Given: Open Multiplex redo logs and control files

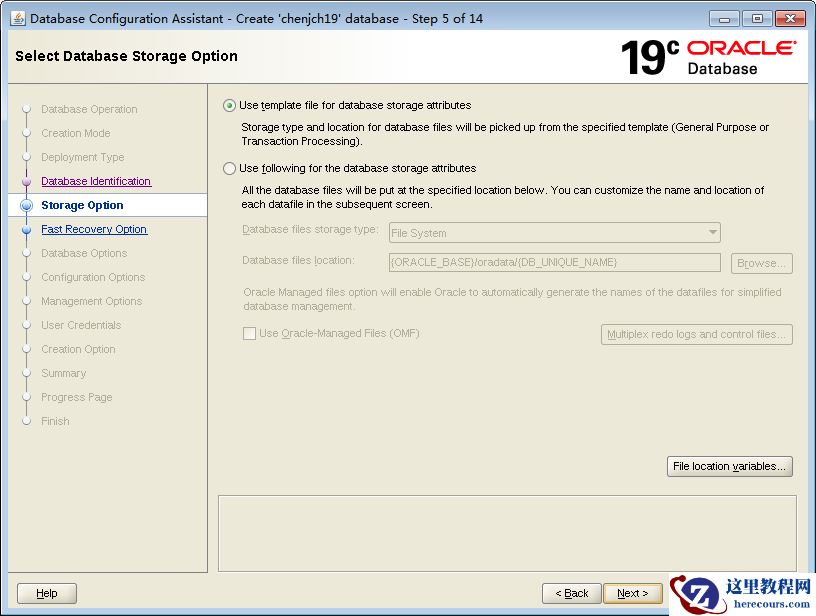Looking at the screenshot, I should coord(696,335).
